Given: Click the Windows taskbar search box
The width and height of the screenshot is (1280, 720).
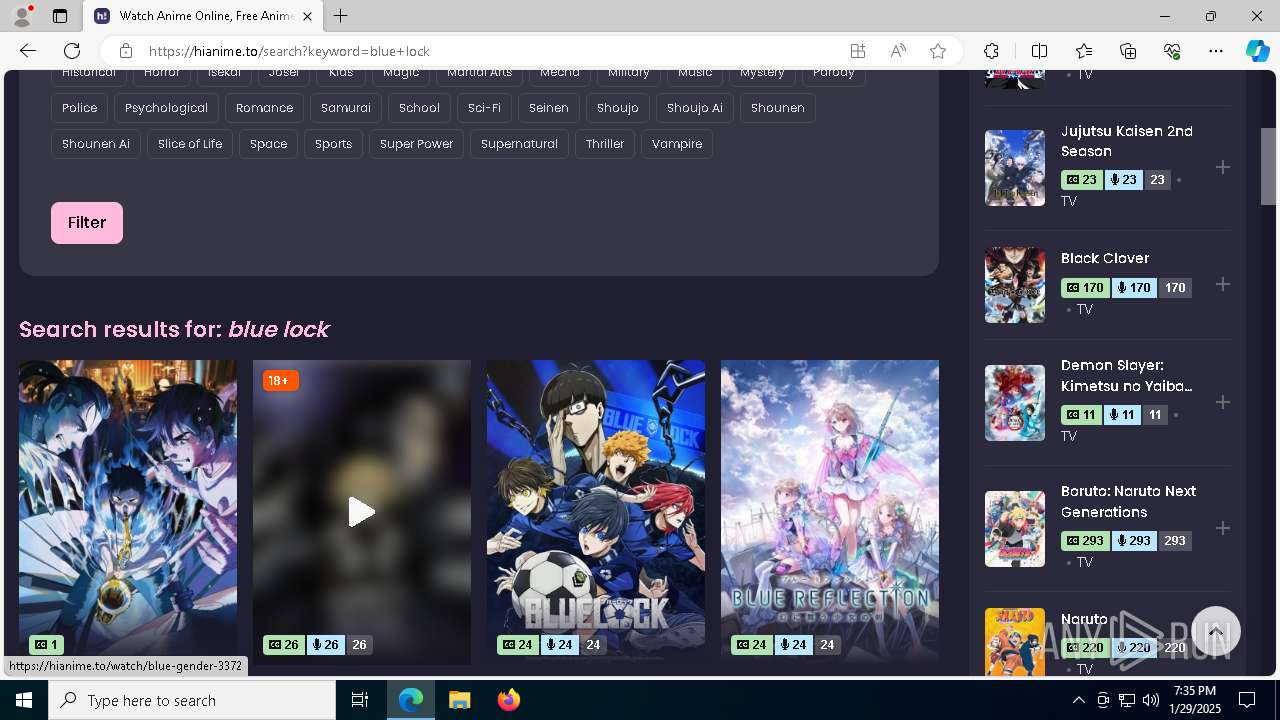Looking at the screenshot, I should pyautogui.click(x=192, y=700).
